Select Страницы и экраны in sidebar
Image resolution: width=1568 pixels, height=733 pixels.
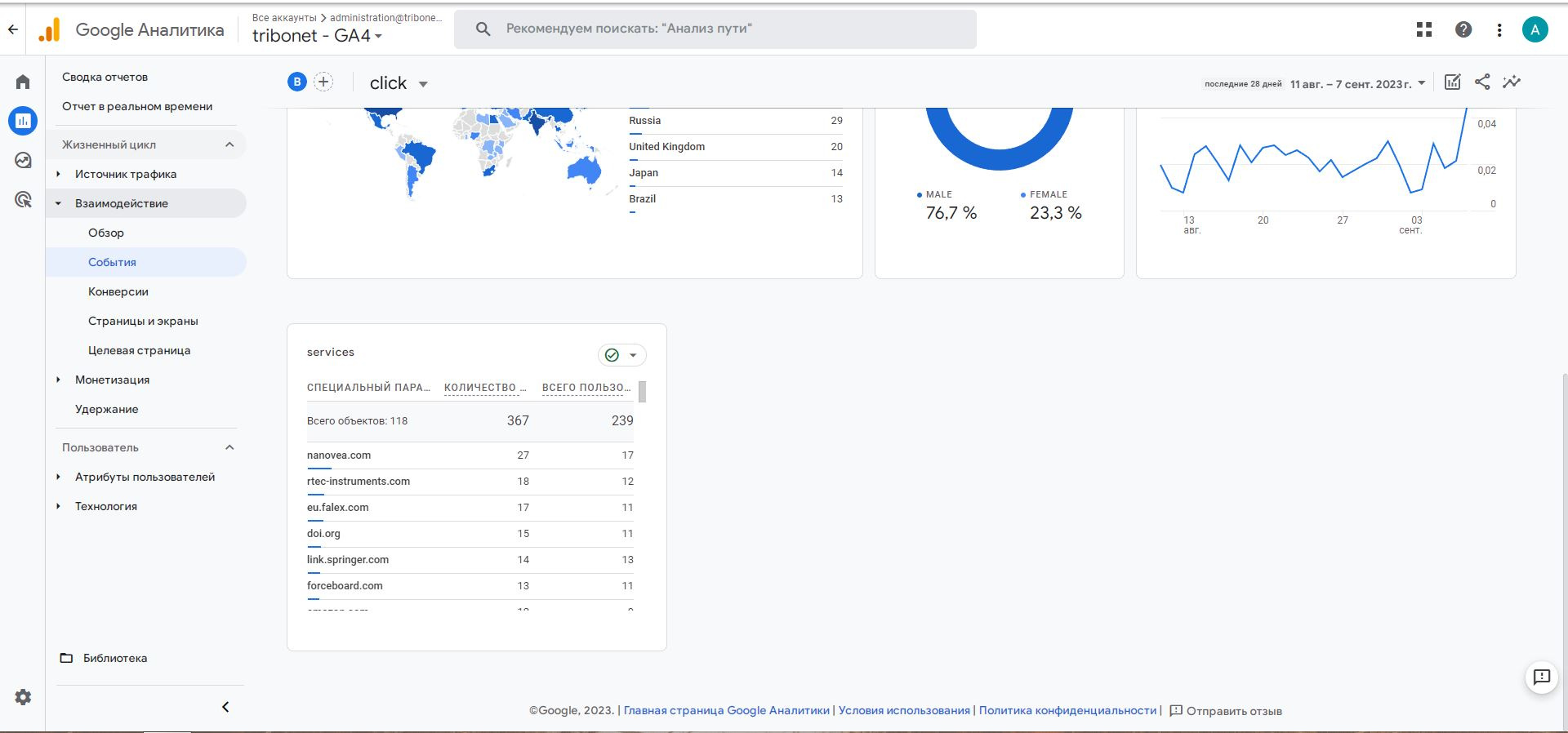143,321
